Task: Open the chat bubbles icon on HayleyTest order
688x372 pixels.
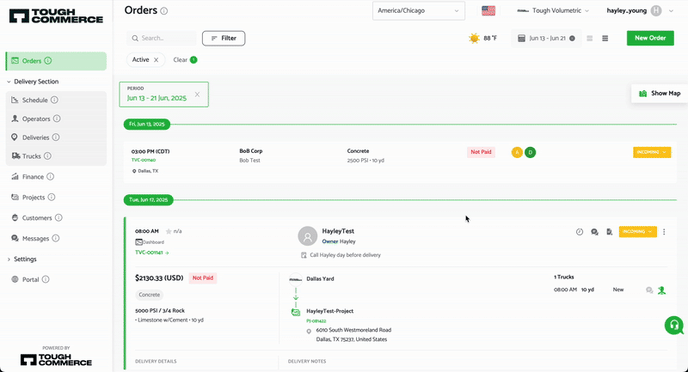Action: (x=595, y=232)
